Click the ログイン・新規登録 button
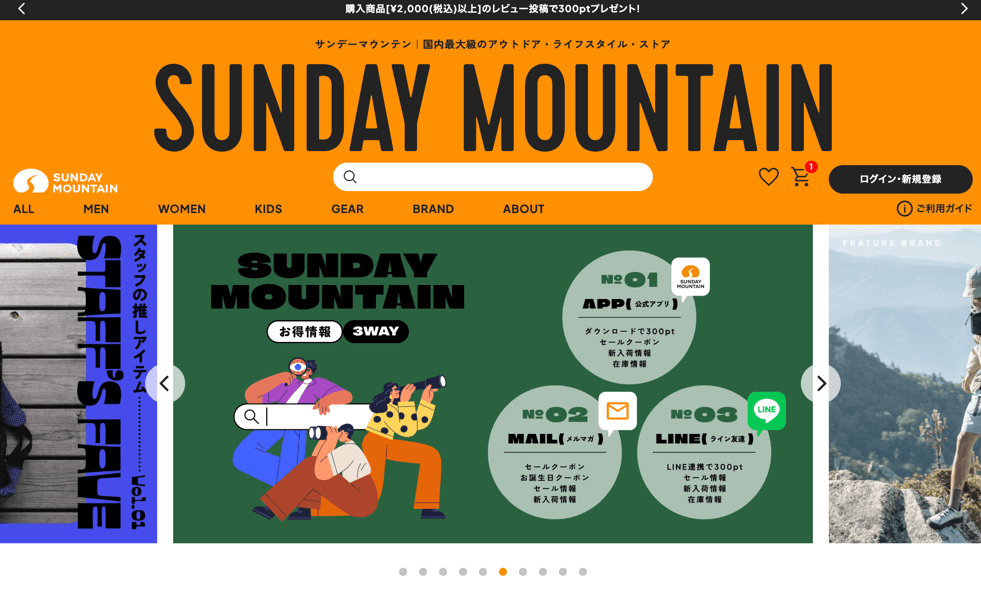This screenshot has width=981, height=599. 900,179
